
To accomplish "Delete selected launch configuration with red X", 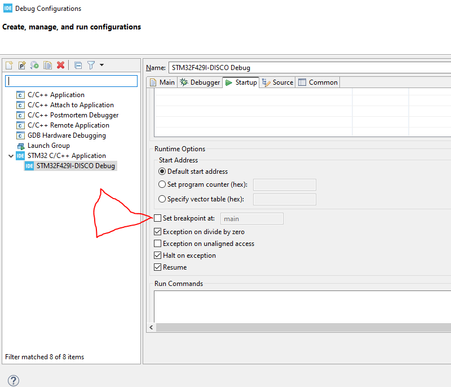I will tap(60, 65).
